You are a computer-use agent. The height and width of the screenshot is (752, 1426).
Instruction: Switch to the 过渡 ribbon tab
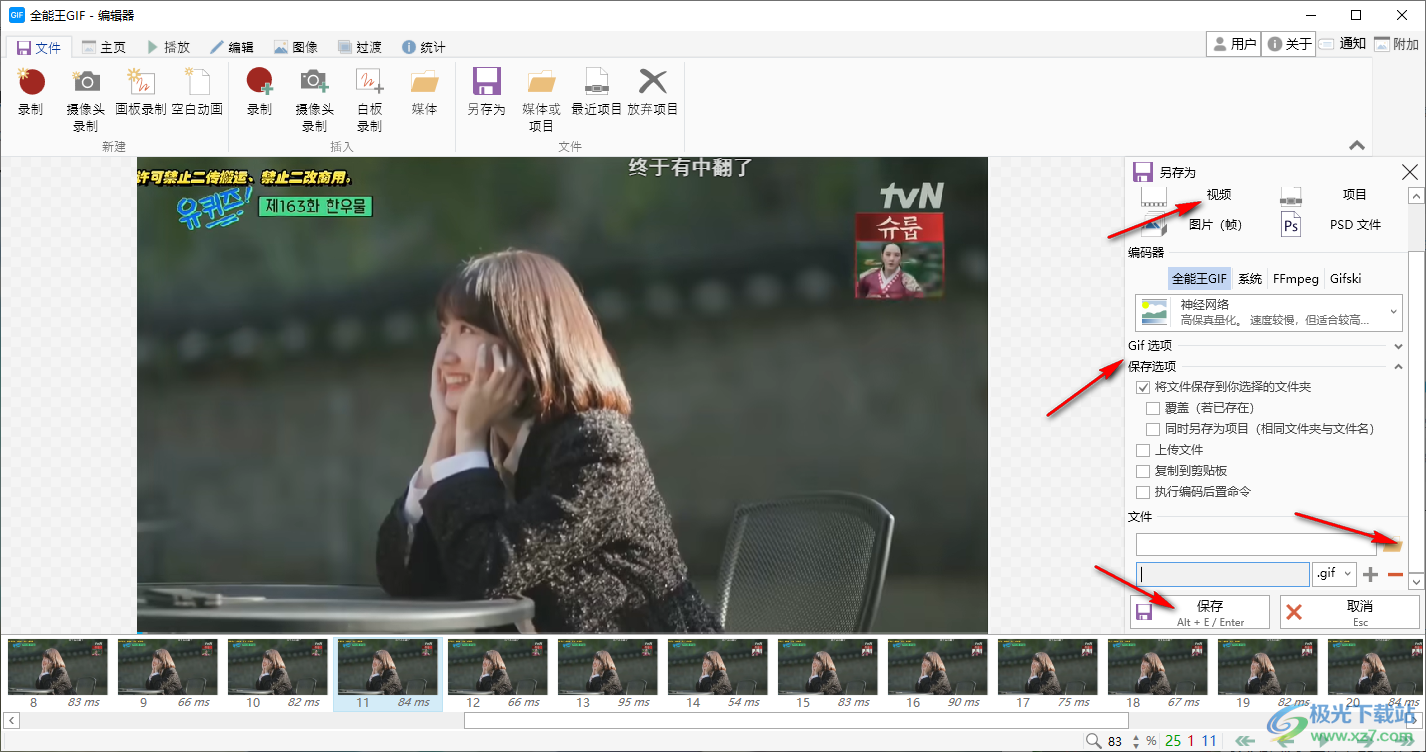360,47
